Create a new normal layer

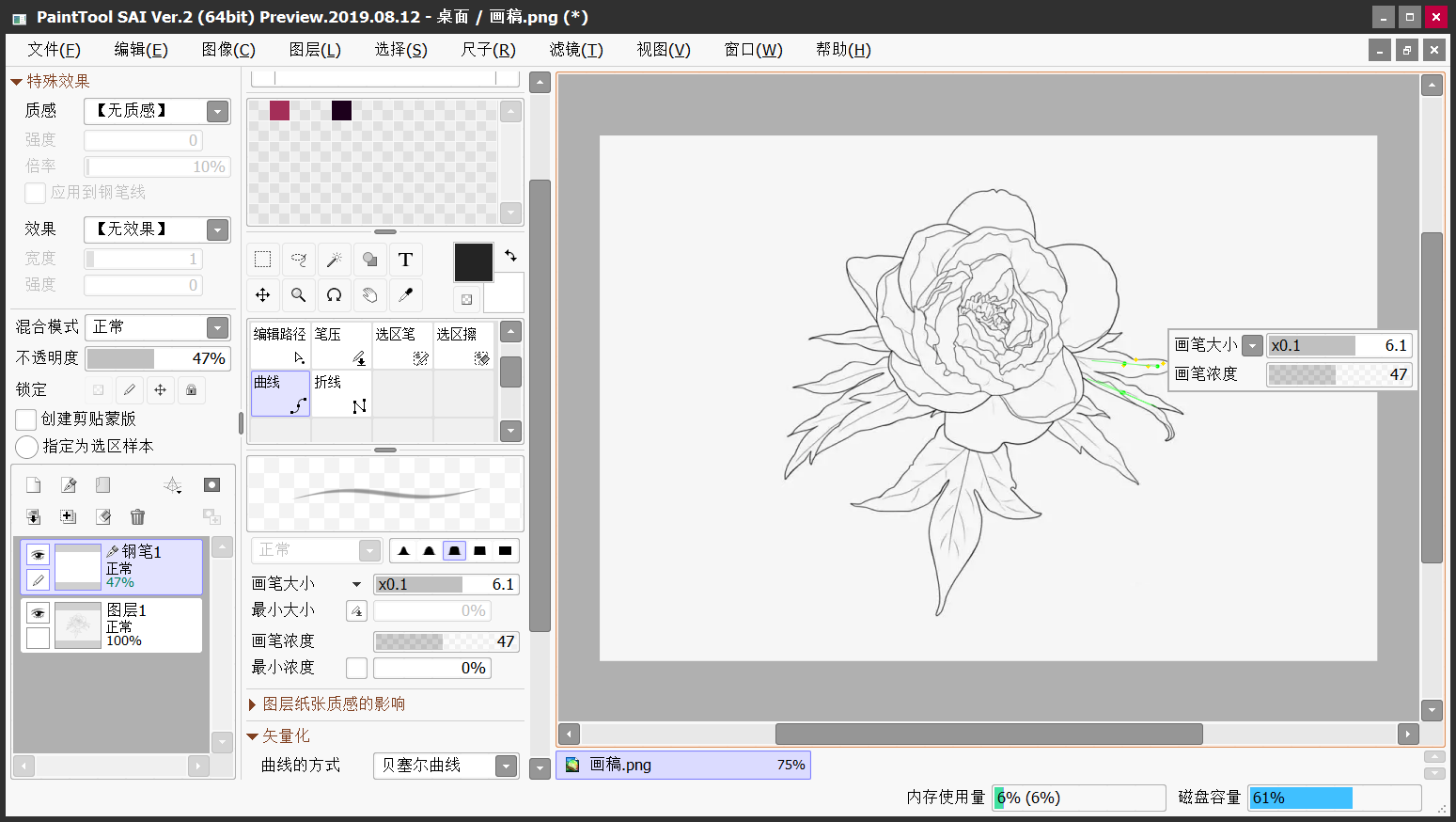(34, 484)
